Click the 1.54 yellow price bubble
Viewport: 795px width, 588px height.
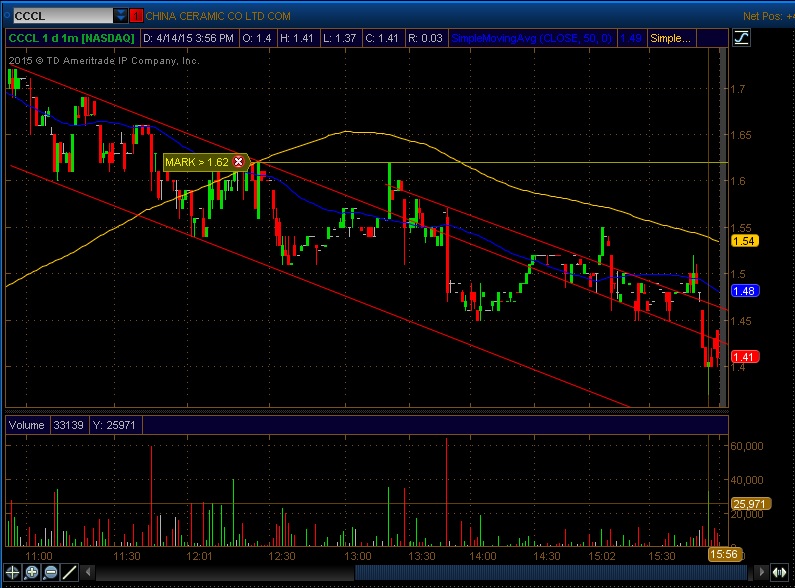tap(744, 241)
